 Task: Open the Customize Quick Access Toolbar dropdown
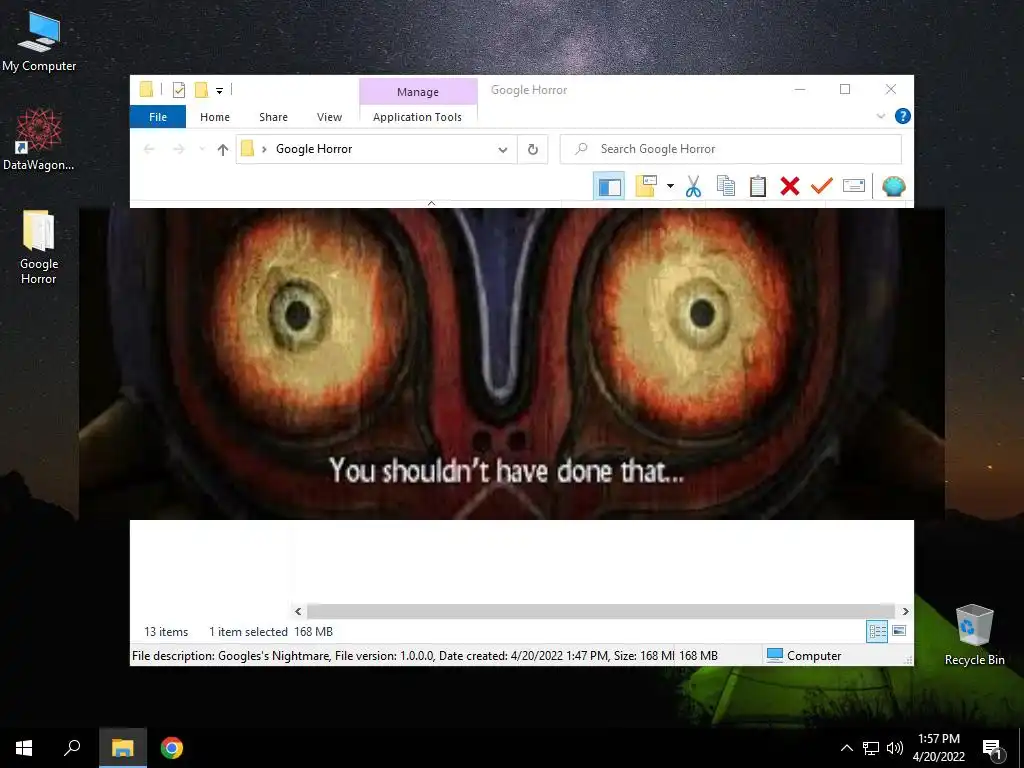point(219,90)
